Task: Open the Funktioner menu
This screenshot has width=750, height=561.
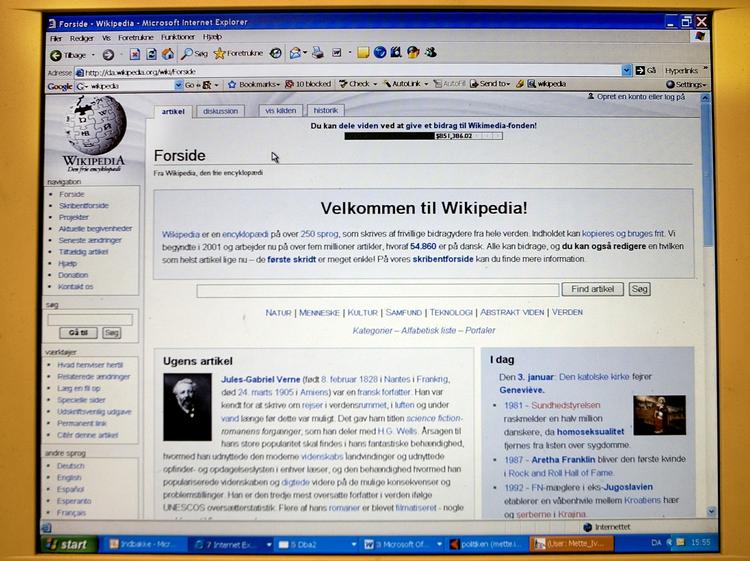Action: 177,37
